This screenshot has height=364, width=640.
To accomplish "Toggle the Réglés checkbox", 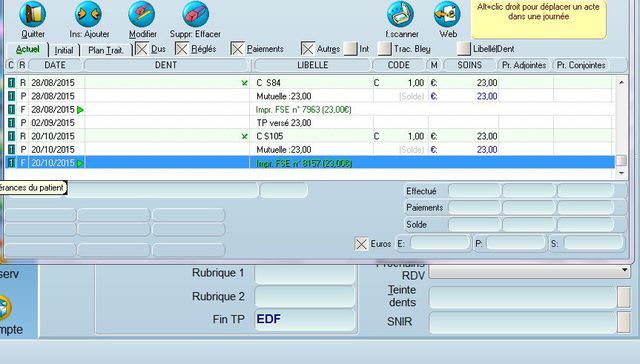I will (182, 49).
